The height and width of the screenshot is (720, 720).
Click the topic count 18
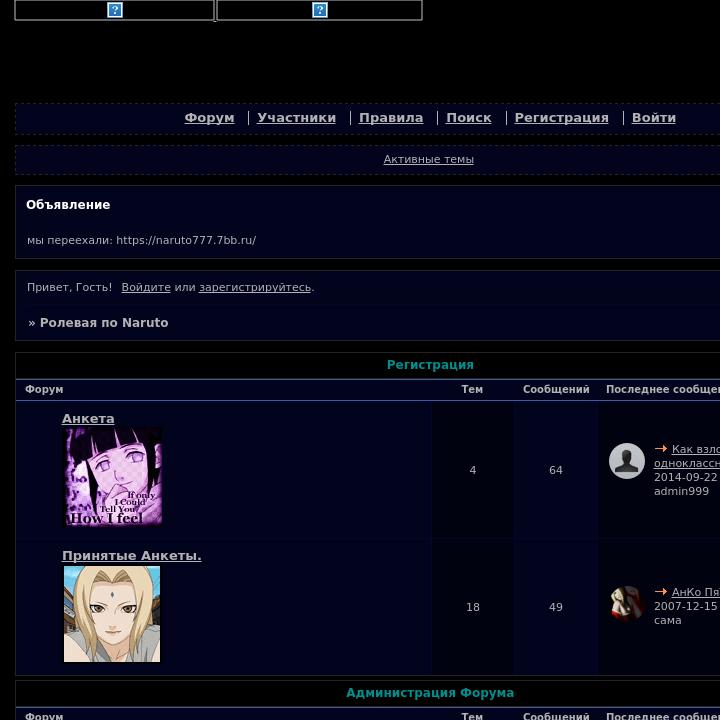pyautogui.click(x=472, y=607)
